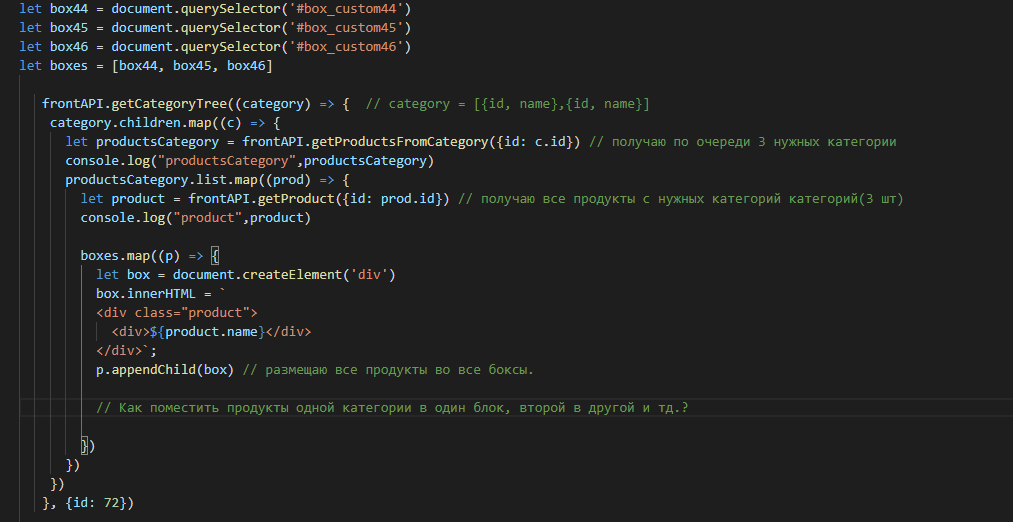Click frontAPI.getProduct call text
Viewport: 1013px width, 522px height.
[x=261, y=198]
